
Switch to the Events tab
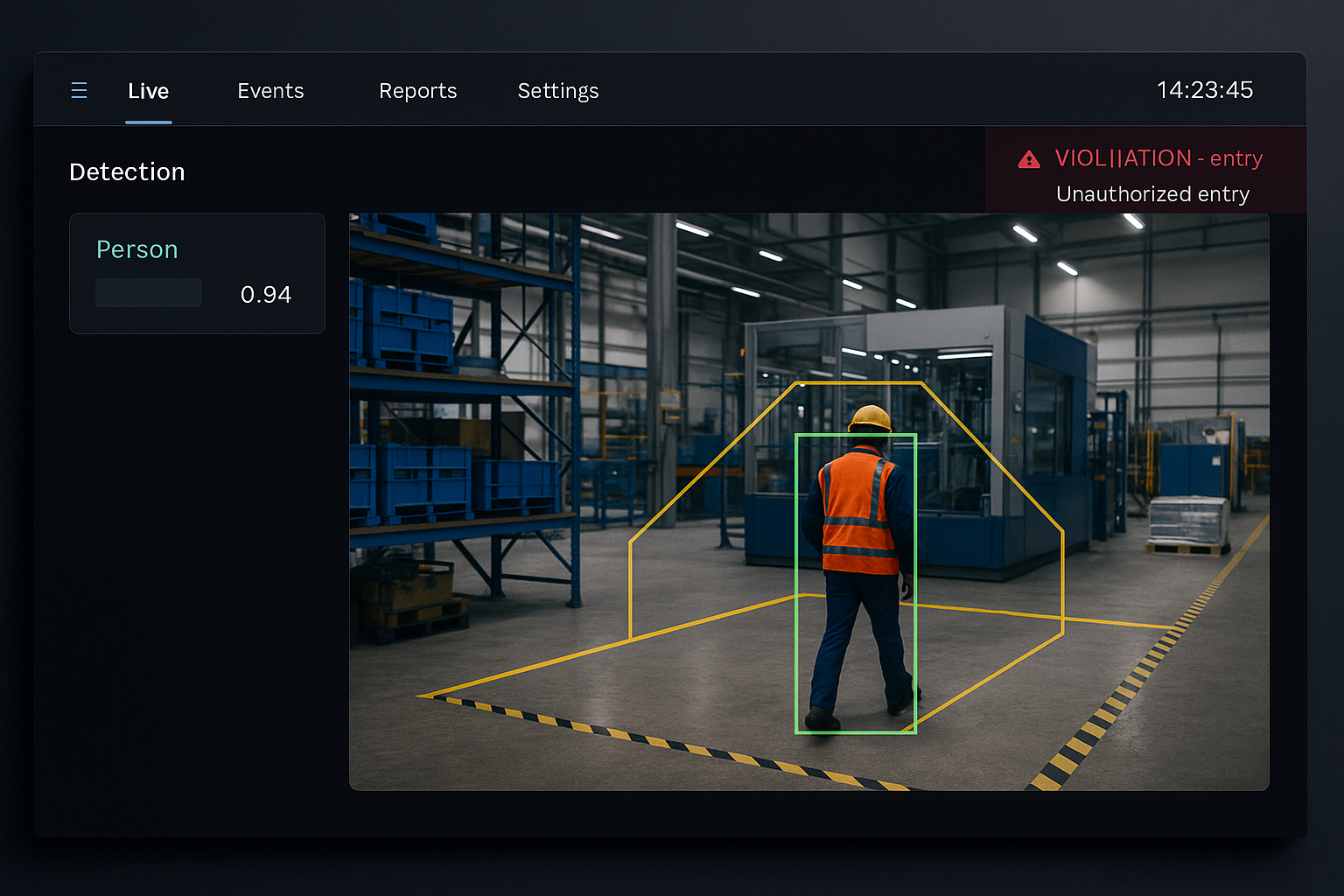[270, 90]
